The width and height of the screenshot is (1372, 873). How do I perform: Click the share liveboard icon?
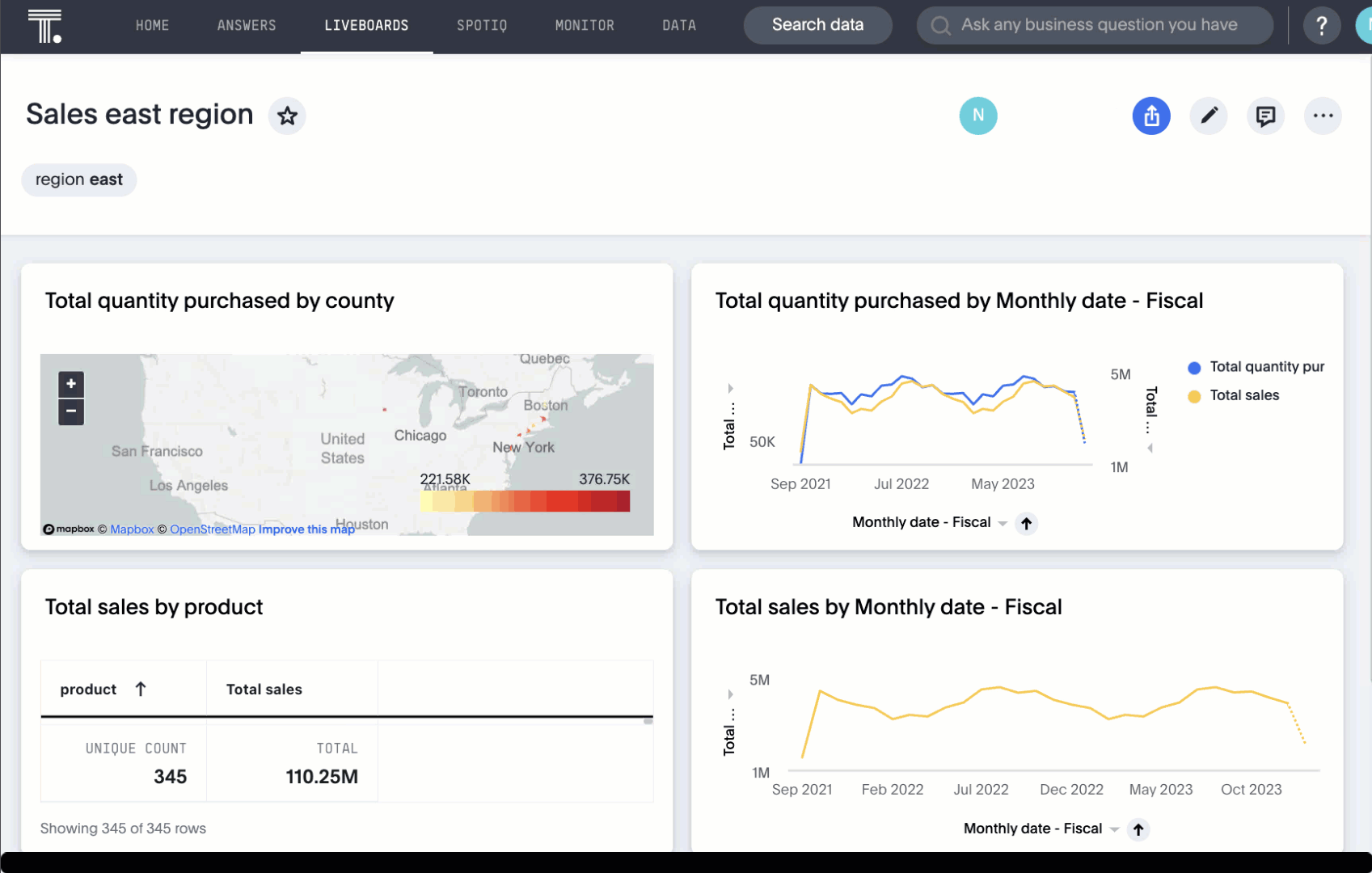click(x=1150, y=116)
